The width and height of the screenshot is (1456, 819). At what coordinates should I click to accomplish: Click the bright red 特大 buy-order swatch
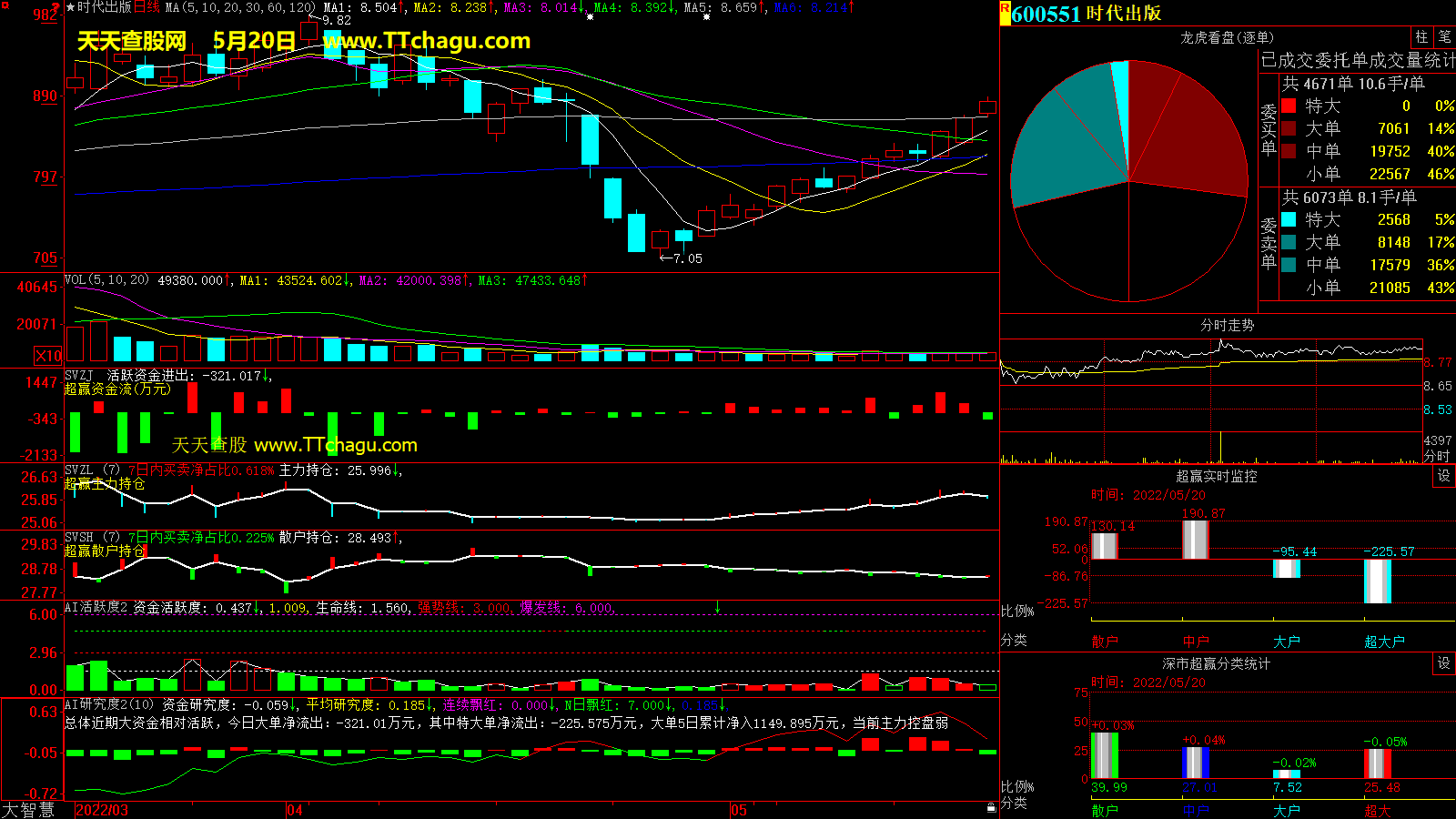point(1289,106)
